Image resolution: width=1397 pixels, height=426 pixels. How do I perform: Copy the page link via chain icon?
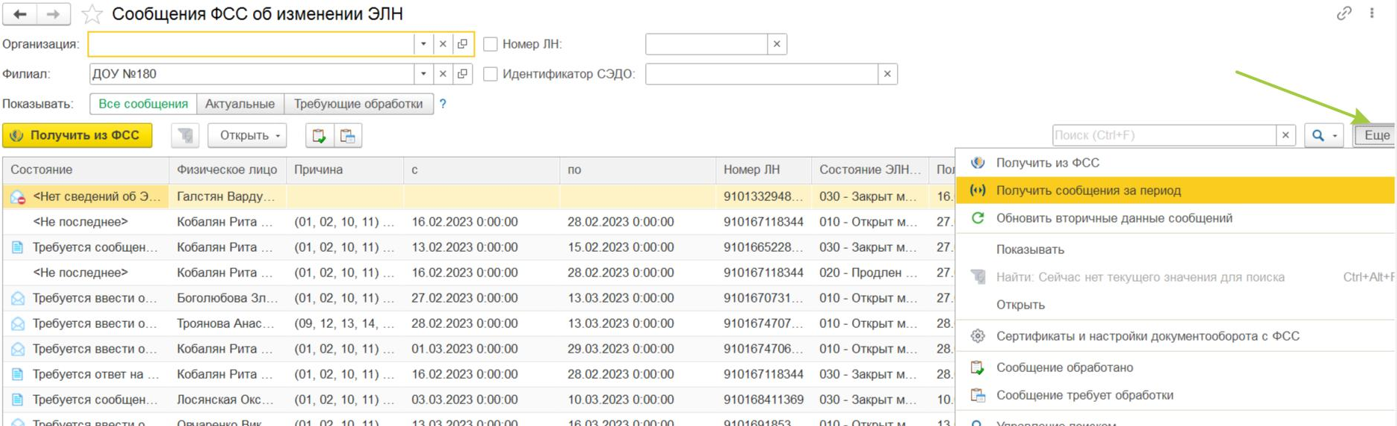point(1344,14)
